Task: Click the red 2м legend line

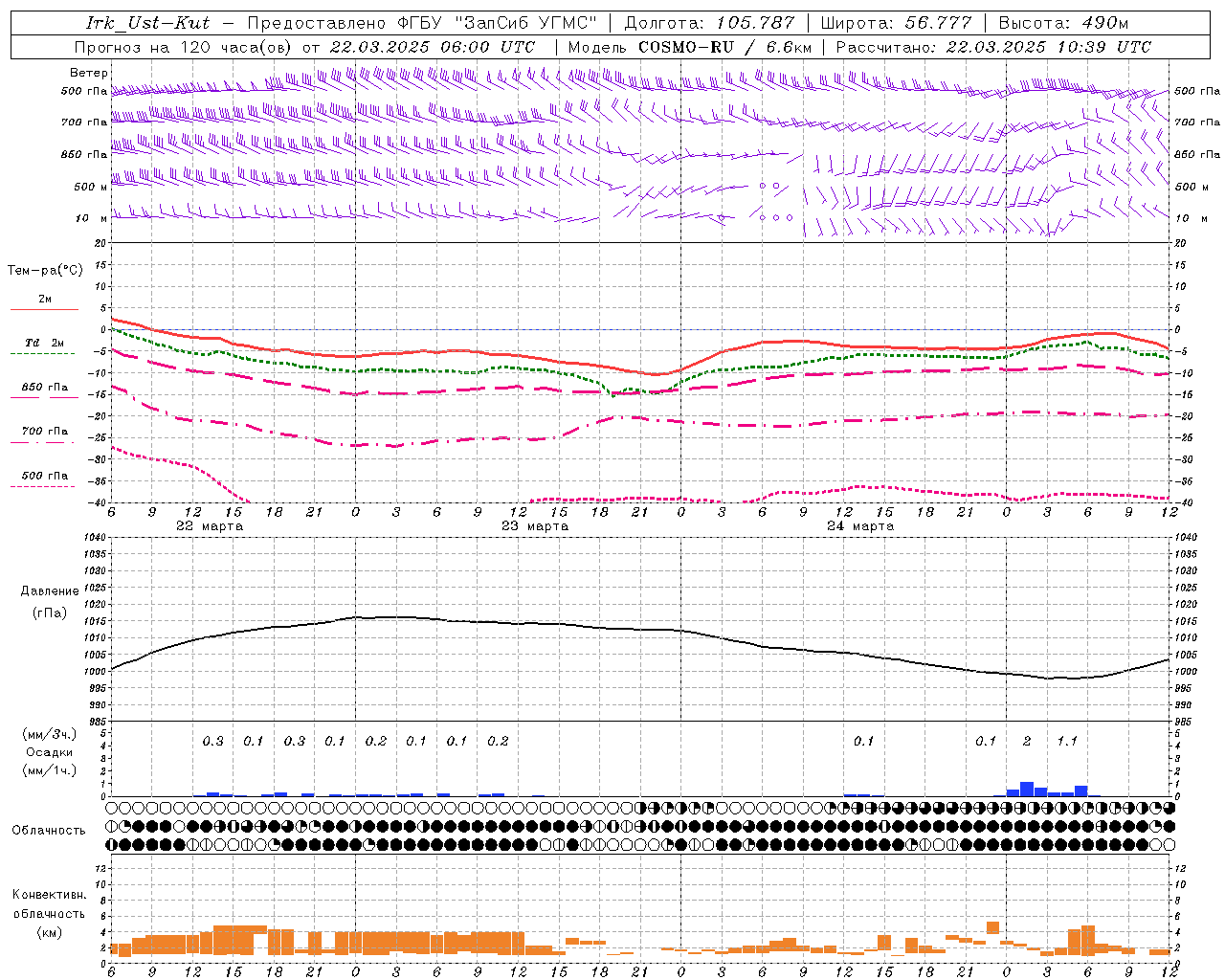Action: (44, 310)
